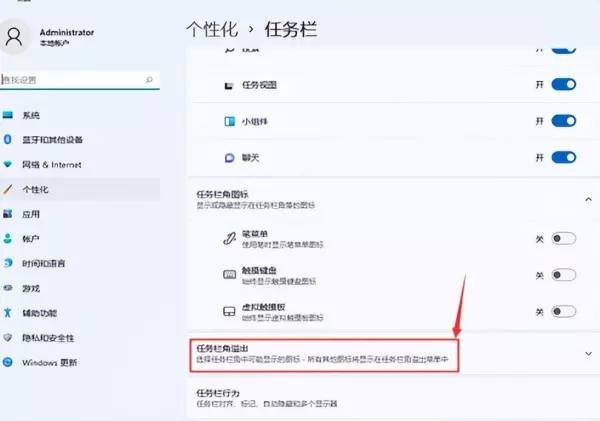600x421 pixels.
Task: Click the accessibility figure icon beside 辅助功能
Action: coord(8,313)
